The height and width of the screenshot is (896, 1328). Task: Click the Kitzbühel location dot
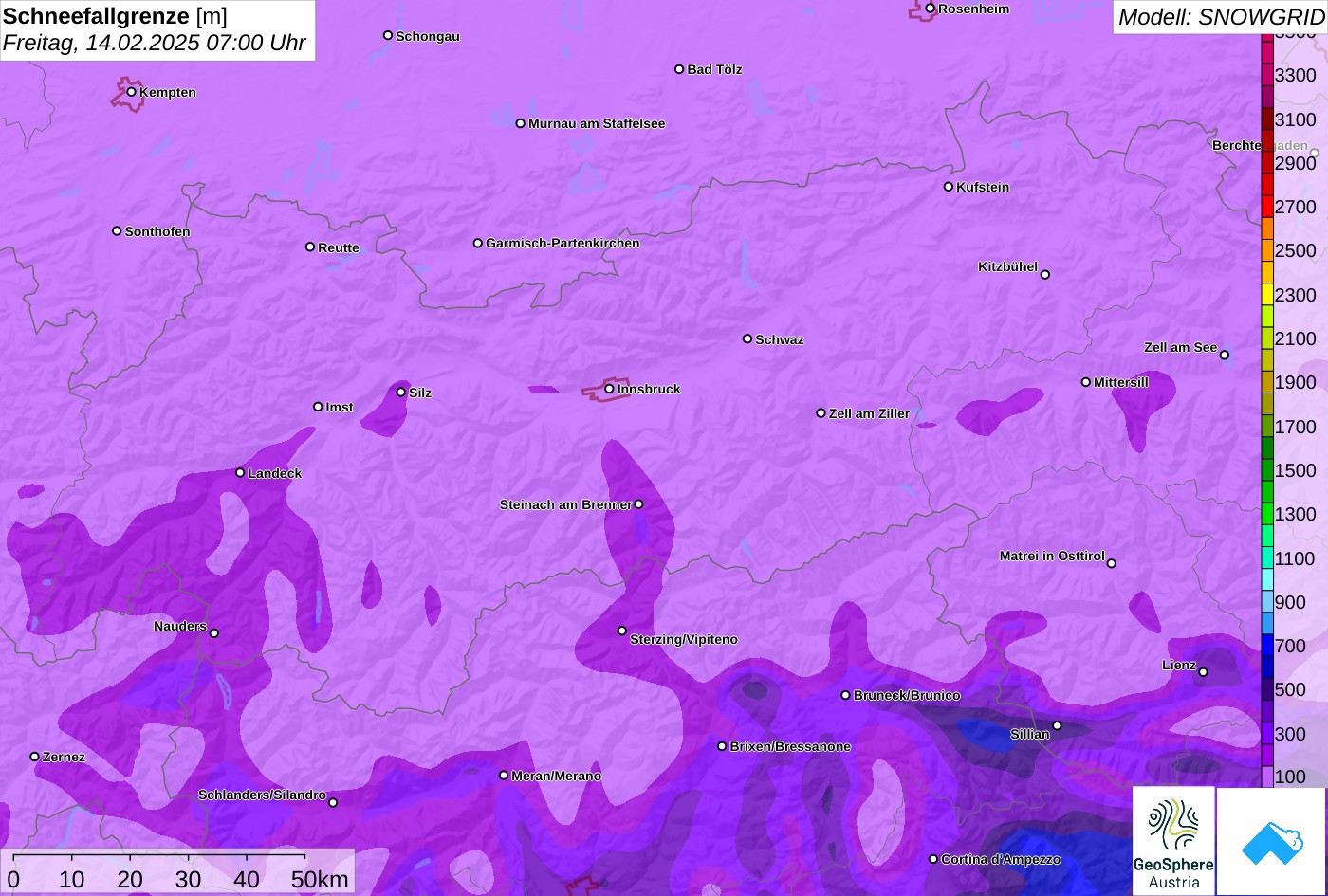click(1045, 275)
